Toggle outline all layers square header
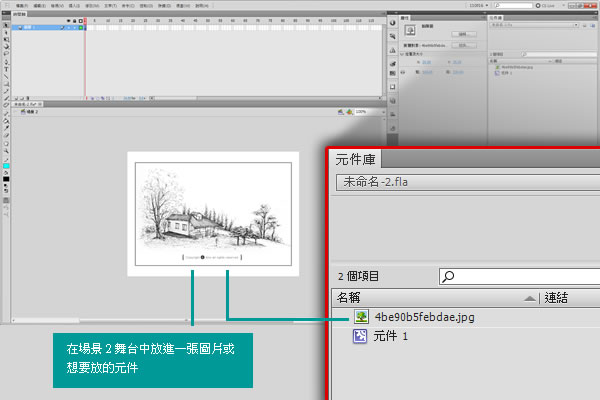Screen dimensions: 600x400 pyautogui.click(x=81, y=21)
